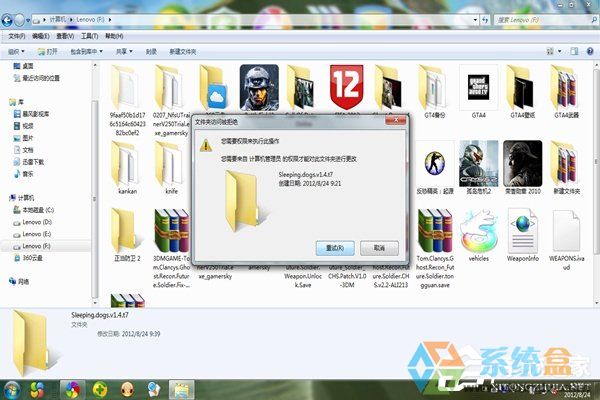Select 网络 in the navigation pane
Screen dimensions: 600x400
pyautogui.click(x=19, y=282)
